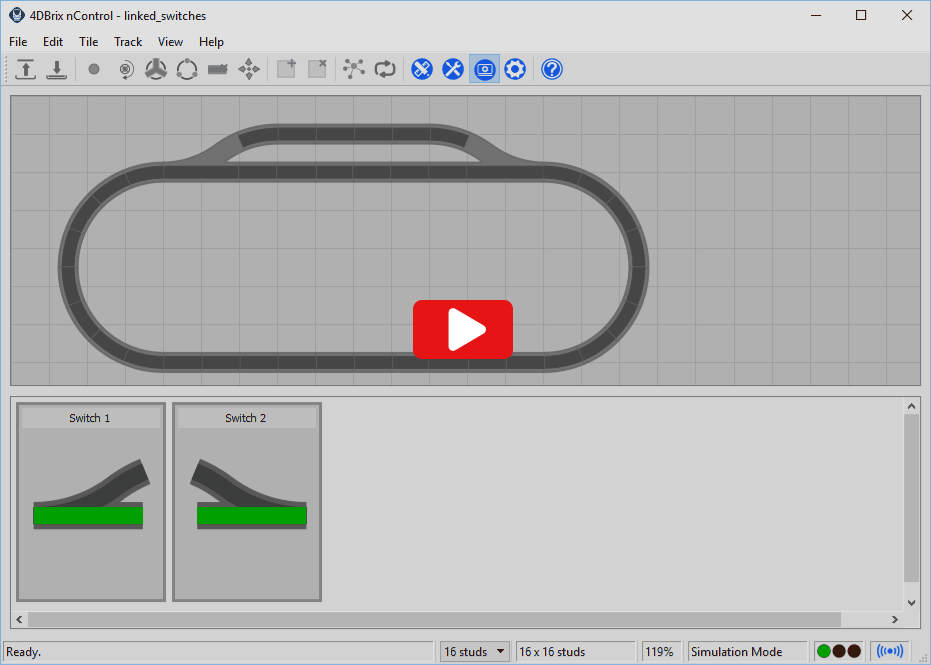This screenshot has height=665, width=931.
Task: Click the vertical scrollbar down arrow
Action: coord(911,603)
